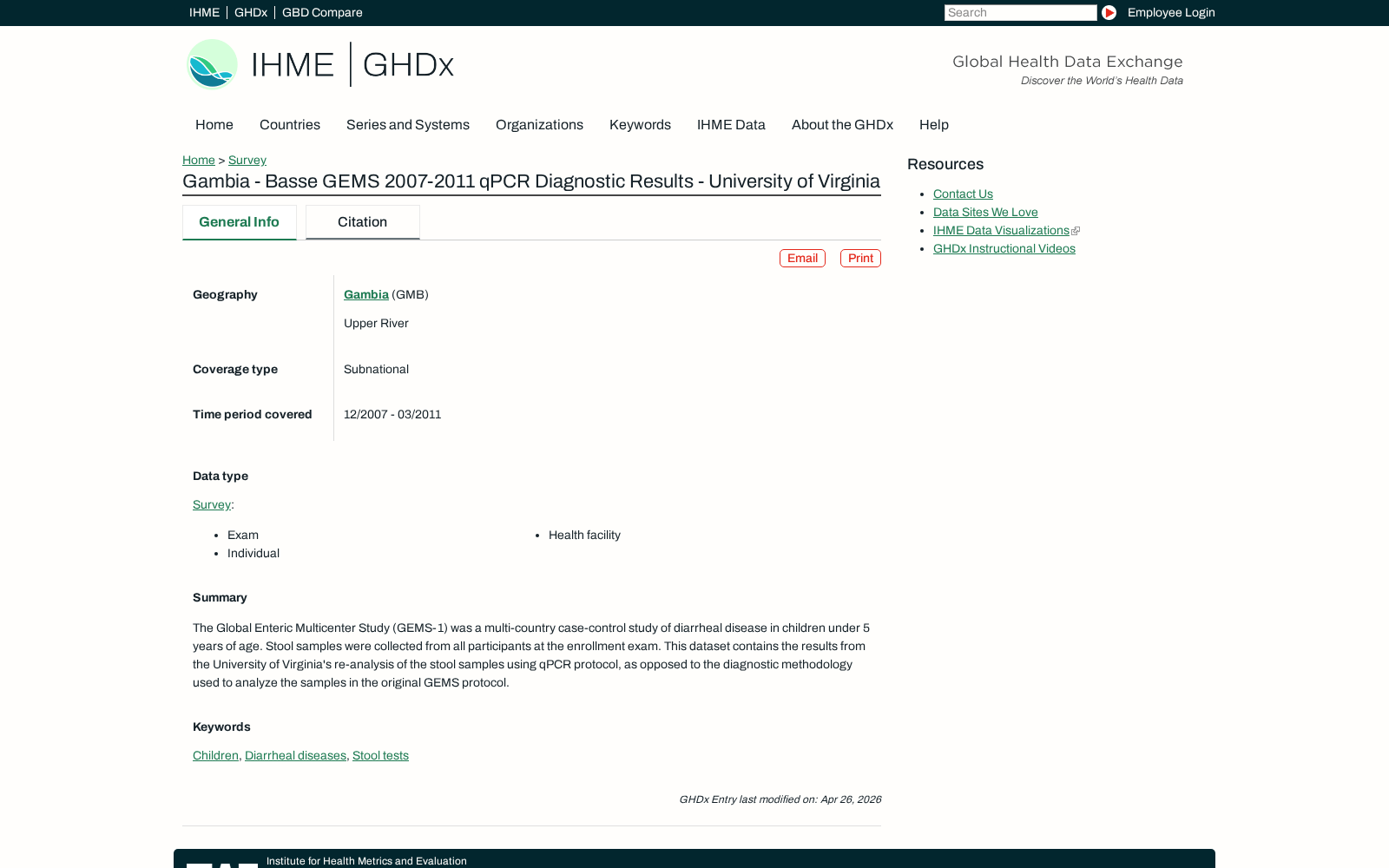The image size is (1389, 868).
Task: Click the GHDx wordmark in header
Action: coord(408,65)
